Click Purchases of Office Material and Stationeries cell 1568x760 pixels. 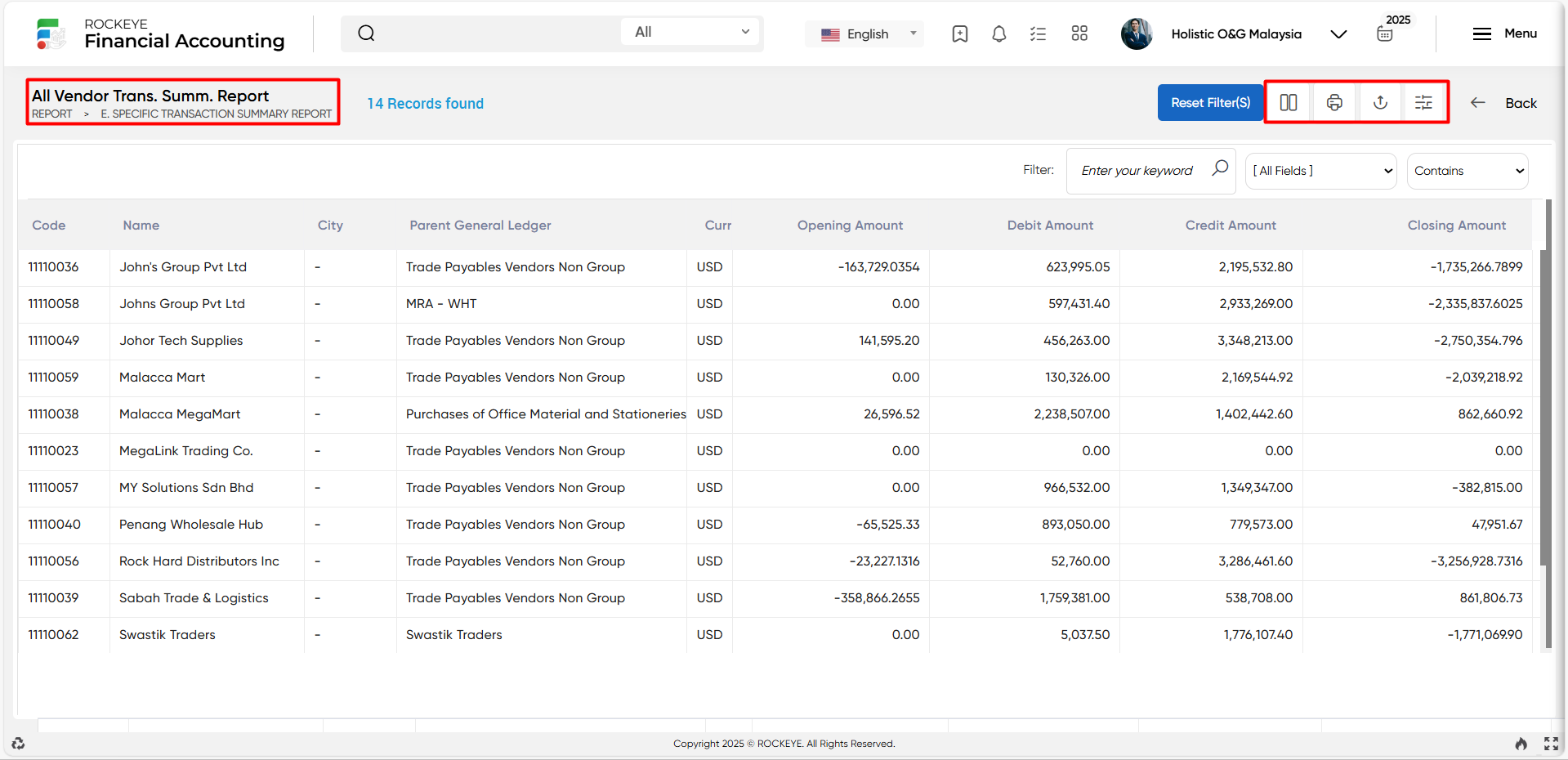click(x=546, y=414)
